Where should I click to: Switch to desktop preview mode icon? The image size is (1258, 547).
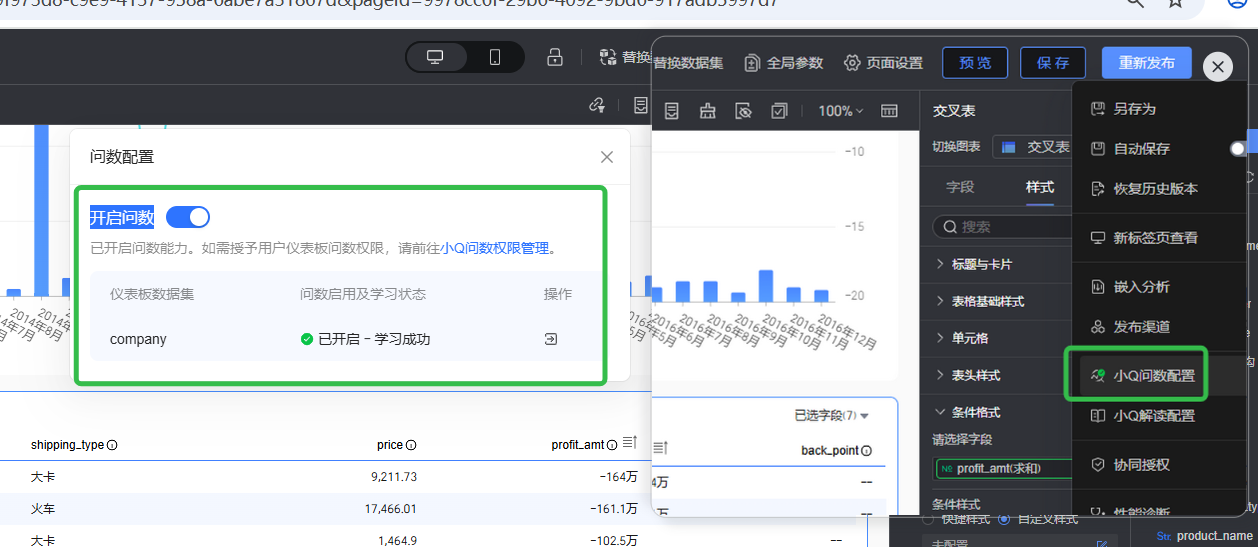click(435, 57)
